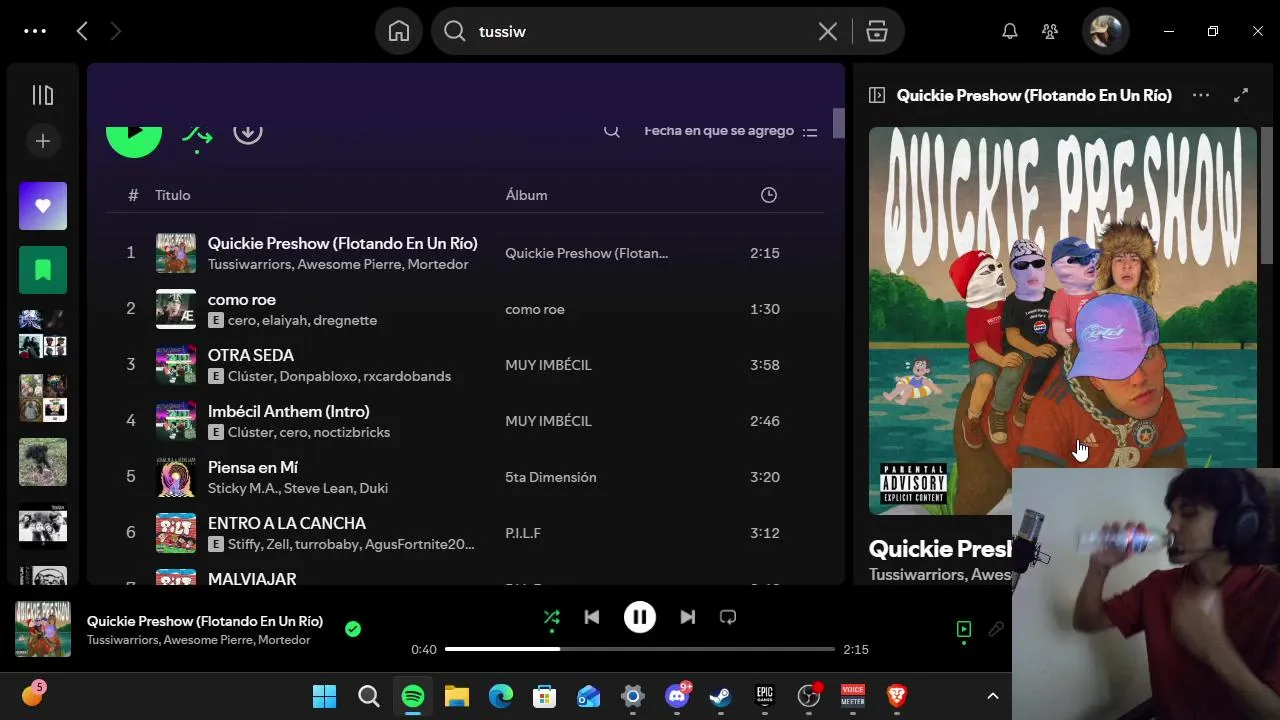Open the 'P.I.L.F' album link
1280x720 pixels.
(x=523, y=533)
